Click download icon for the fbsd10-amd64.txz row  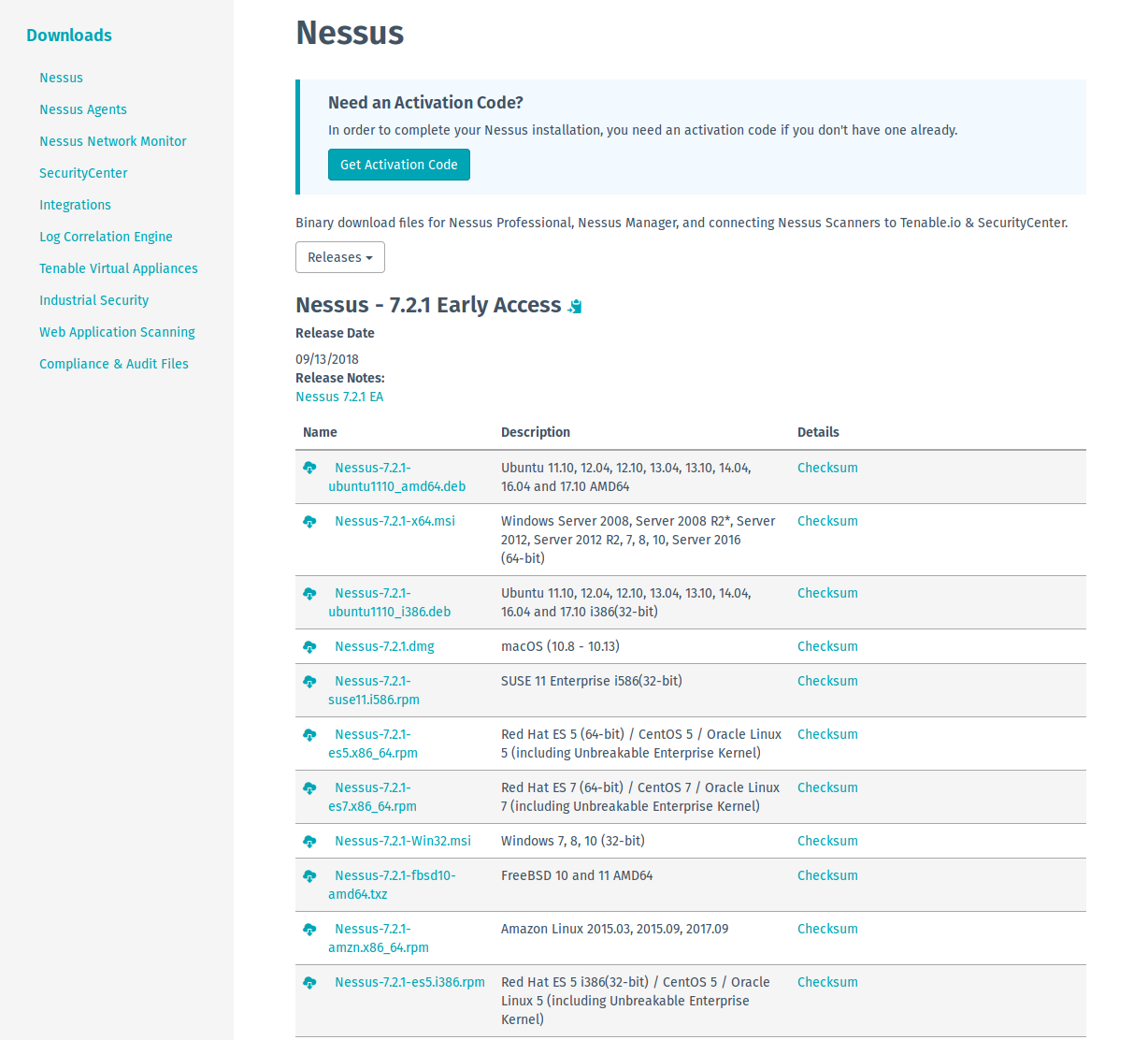(309, 875)
